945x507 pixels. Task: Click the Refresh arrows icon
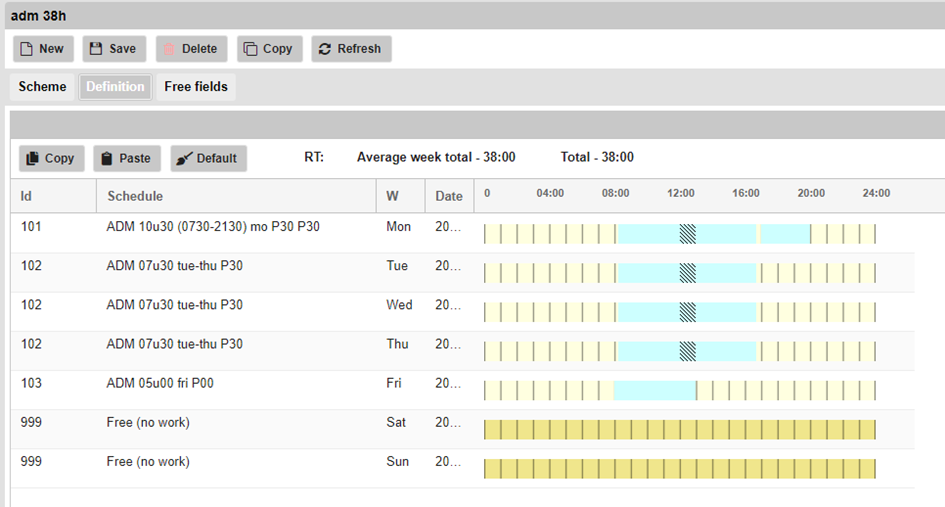pos(325,49)
